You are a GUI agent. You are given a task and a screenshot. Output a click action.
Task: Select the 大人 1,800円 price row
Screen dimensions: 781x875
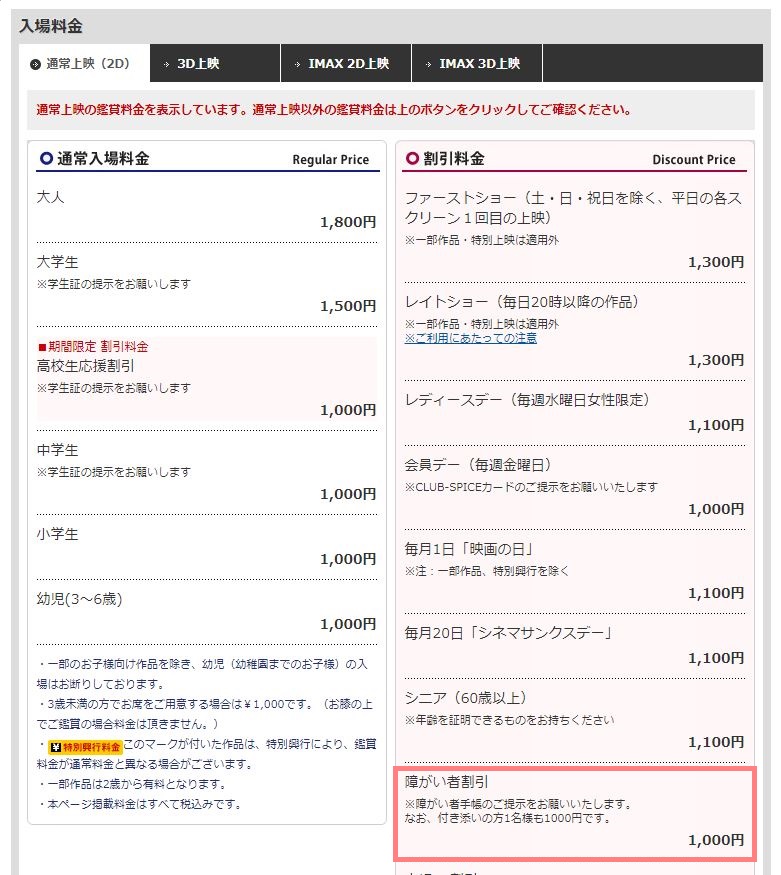click(206, 210)
